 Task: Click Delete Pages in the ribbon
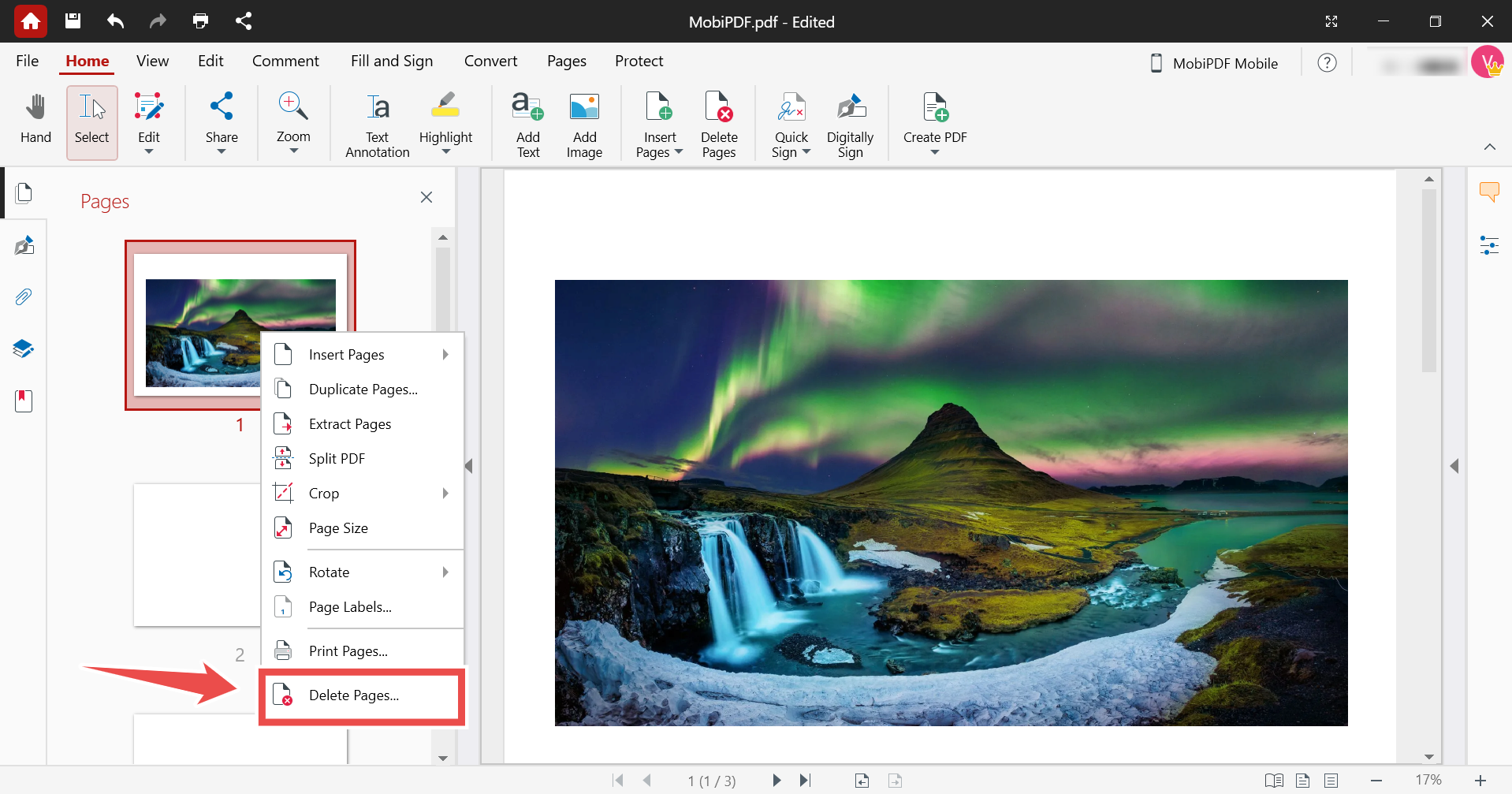pyautogui.click(x=719, y=125)
